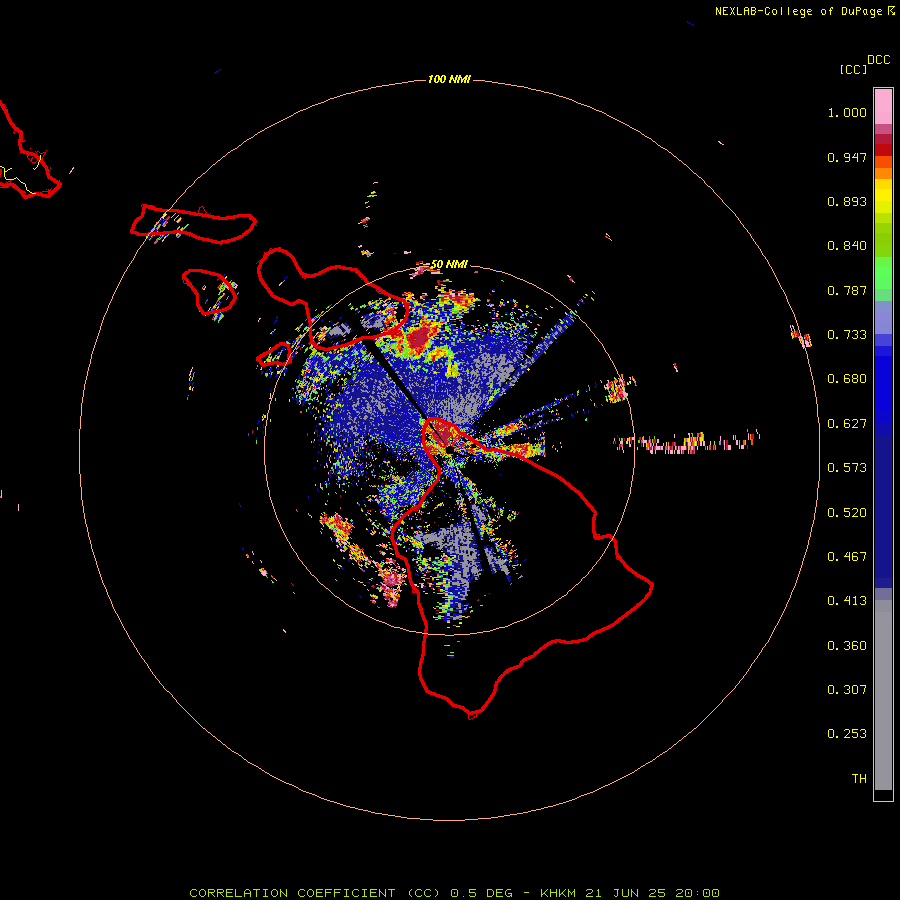Pick the bright green color bar segment
This screenshot has height=900, width=900.
click(x=883, y=273)
